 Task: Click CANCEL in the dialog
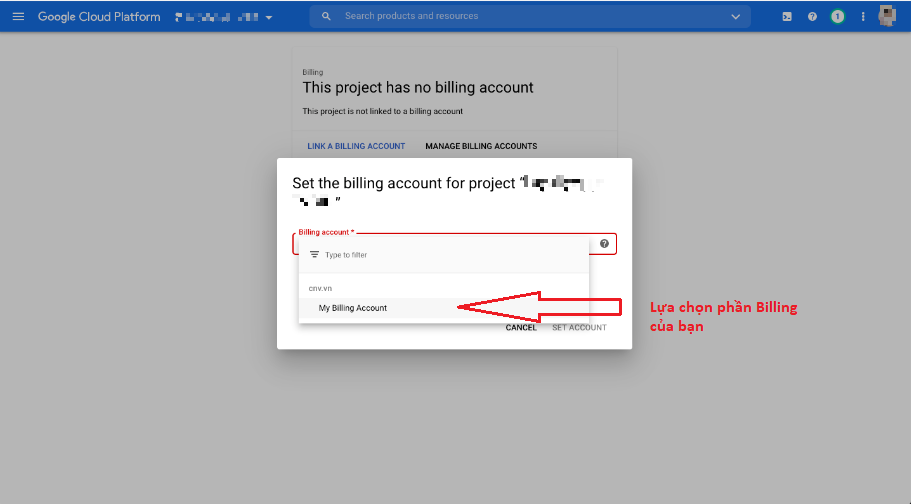pos(521,328)
